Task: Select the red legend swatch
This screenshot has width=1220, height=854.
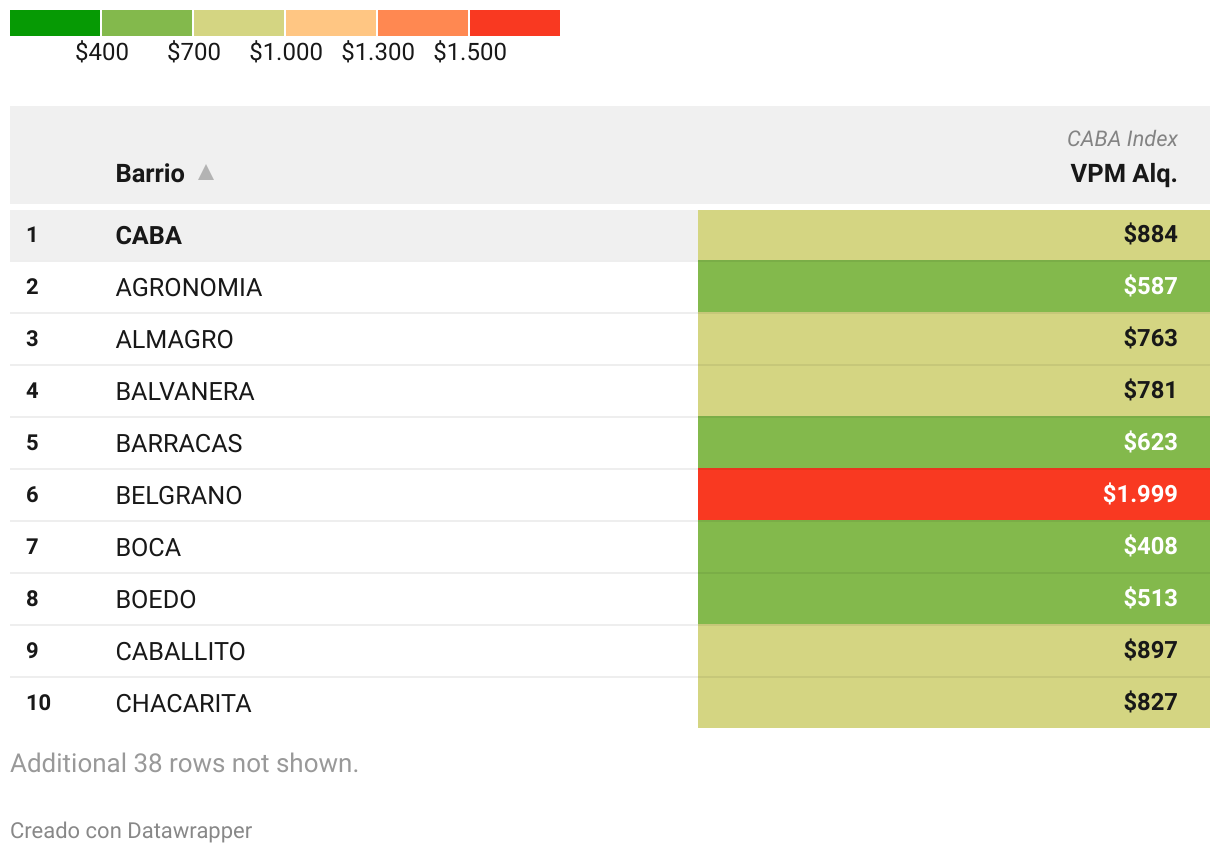Action: (515, 23)
